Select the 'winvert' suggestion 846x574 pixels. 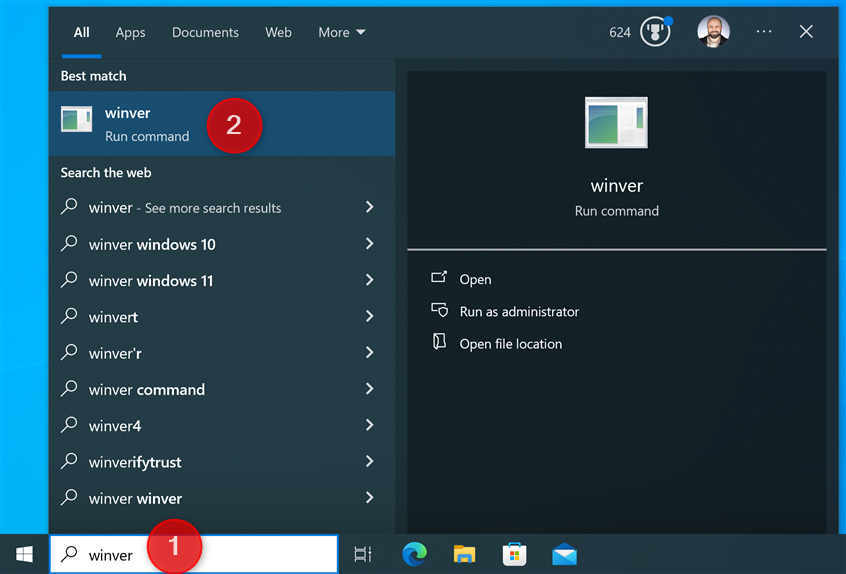click(222, 316)
